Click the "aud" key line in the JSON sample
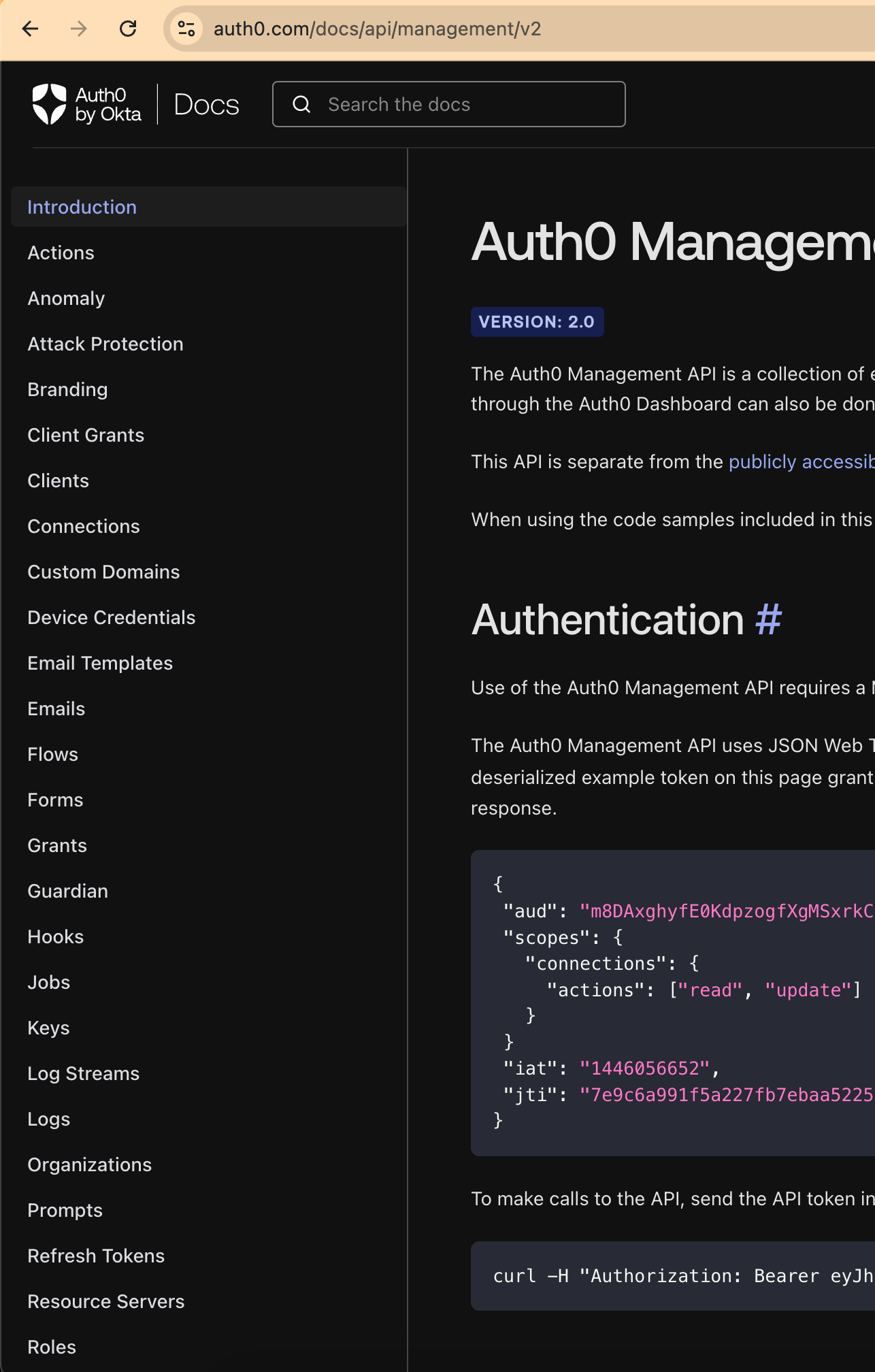The image size is (875, 1372). click(x=687, y=911)
